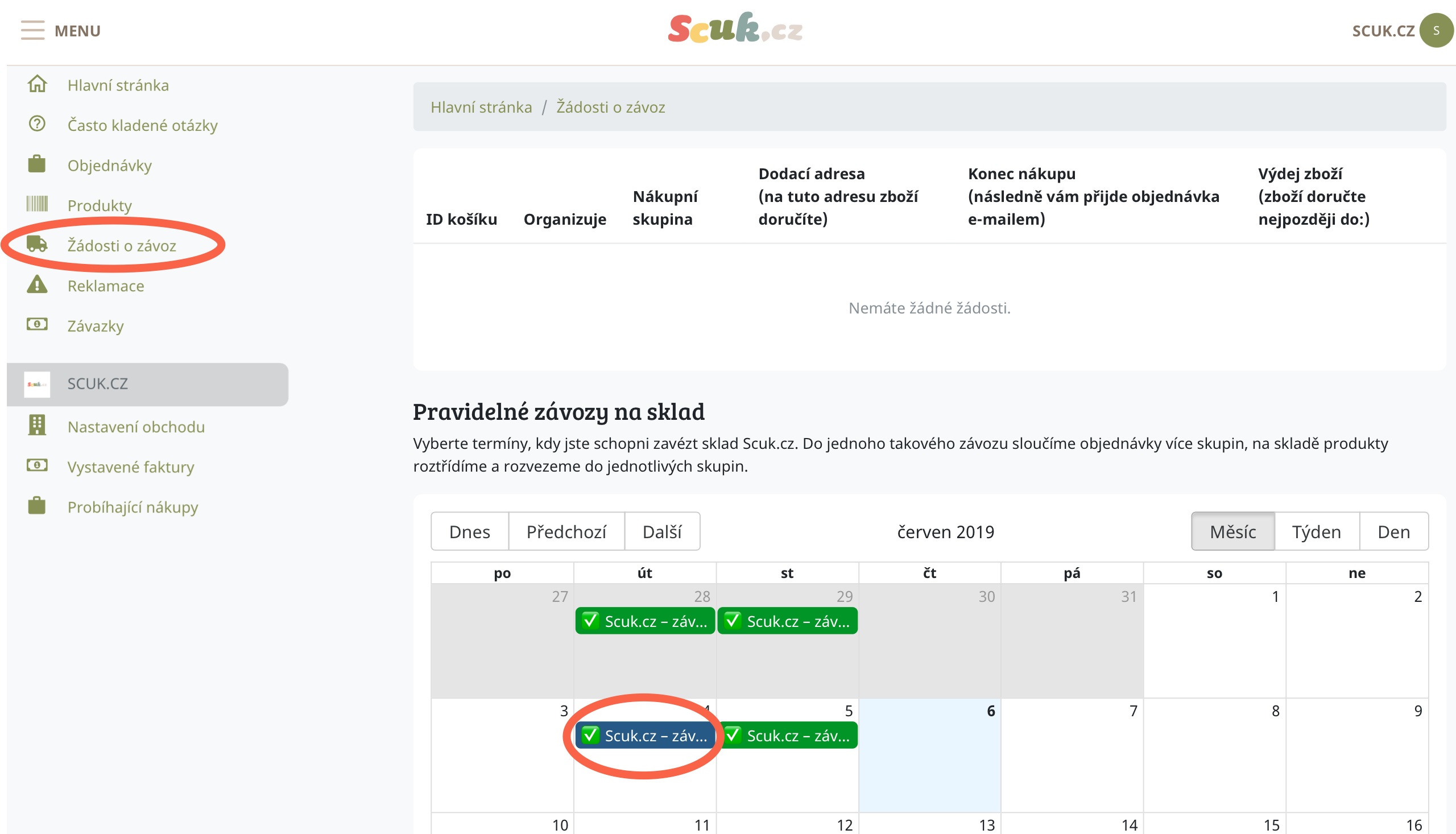Open the Scuk.cz event label on May 28
This screenshot has width=1456, height=834.
[656, 621]
